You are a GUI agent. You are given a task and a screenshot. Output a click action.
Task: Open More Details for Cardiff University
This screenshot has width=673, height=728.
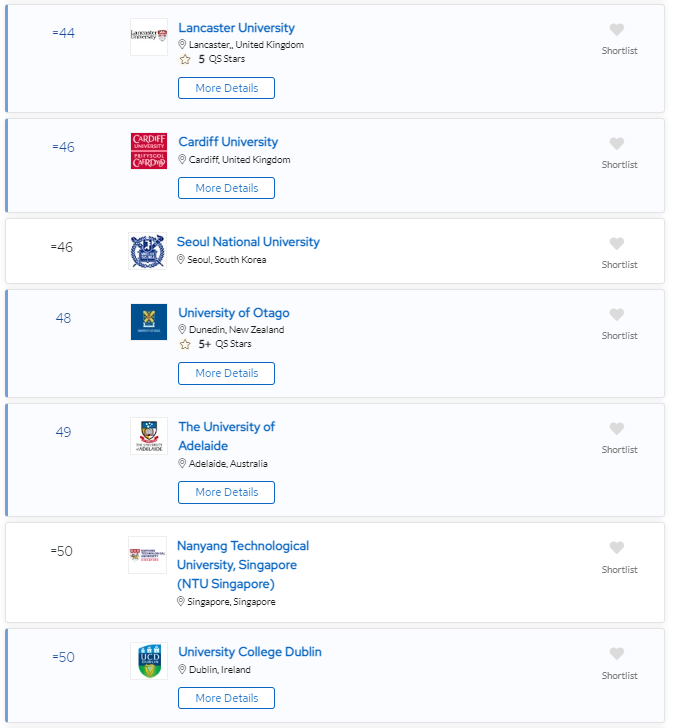(226, 188)
